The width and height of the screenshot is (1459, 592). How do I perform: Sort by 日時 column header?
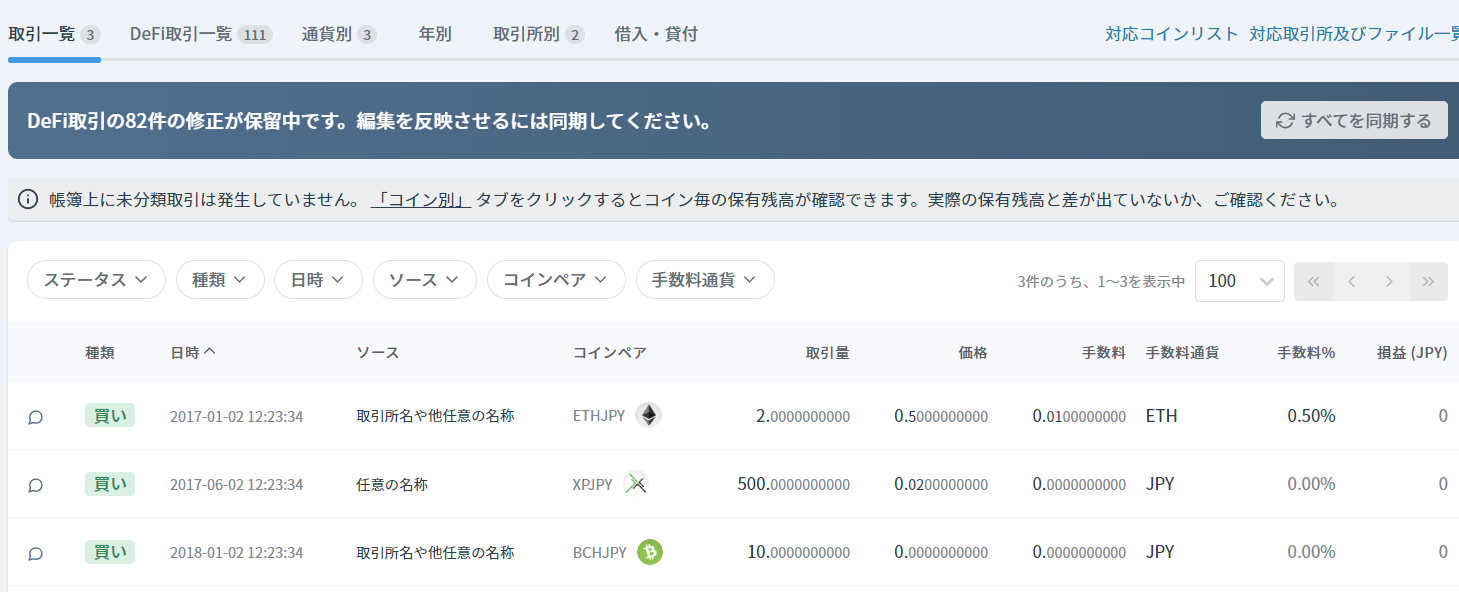[x=193, y=352]
